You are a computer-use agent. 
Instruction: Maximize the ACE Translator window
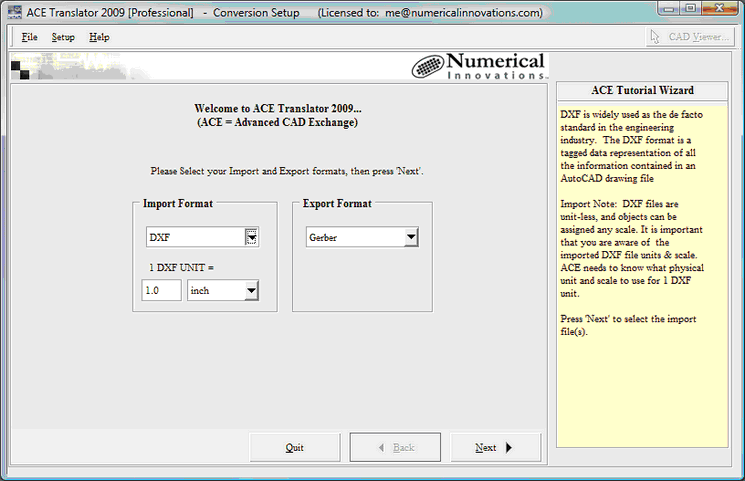(x=691, y=9)
